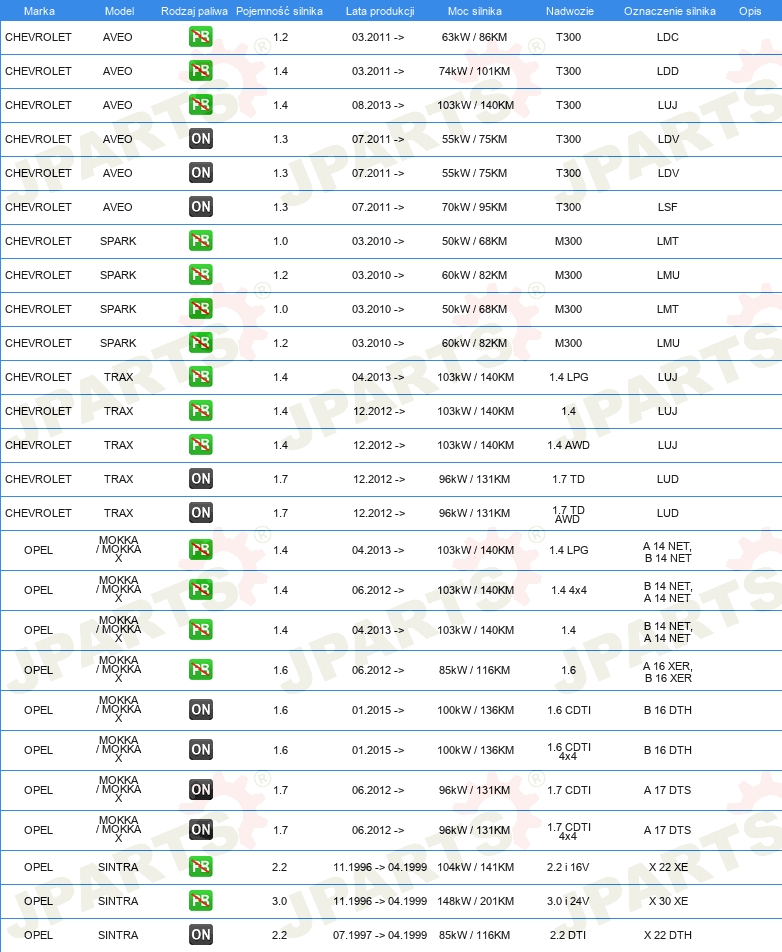Click the ON diesel icon for TRAX 1.7 TD non-AWD
The height and width of the screenshot is (952, 782).
[x=200, y=479]
